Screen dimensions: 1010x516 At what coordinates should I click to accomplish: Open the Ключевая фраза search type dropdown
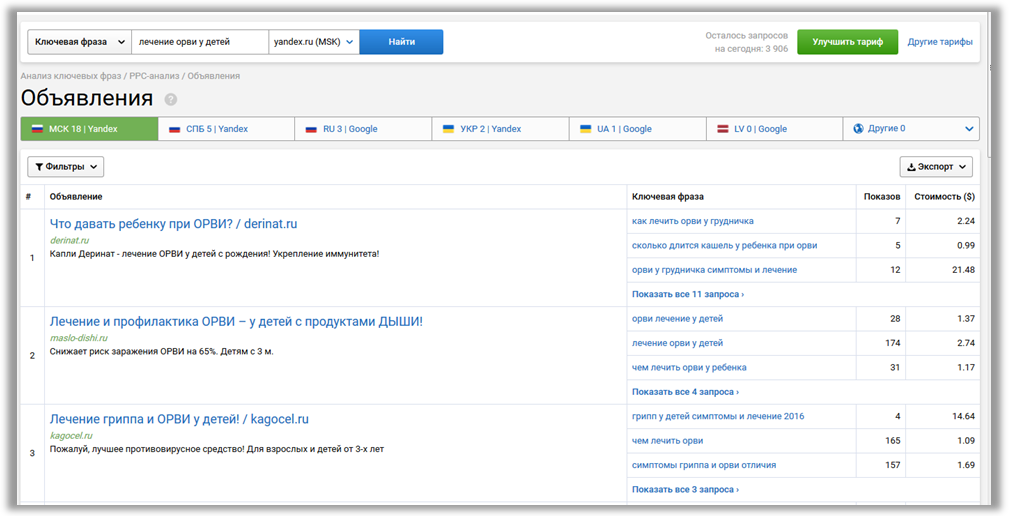click(79, 42)
